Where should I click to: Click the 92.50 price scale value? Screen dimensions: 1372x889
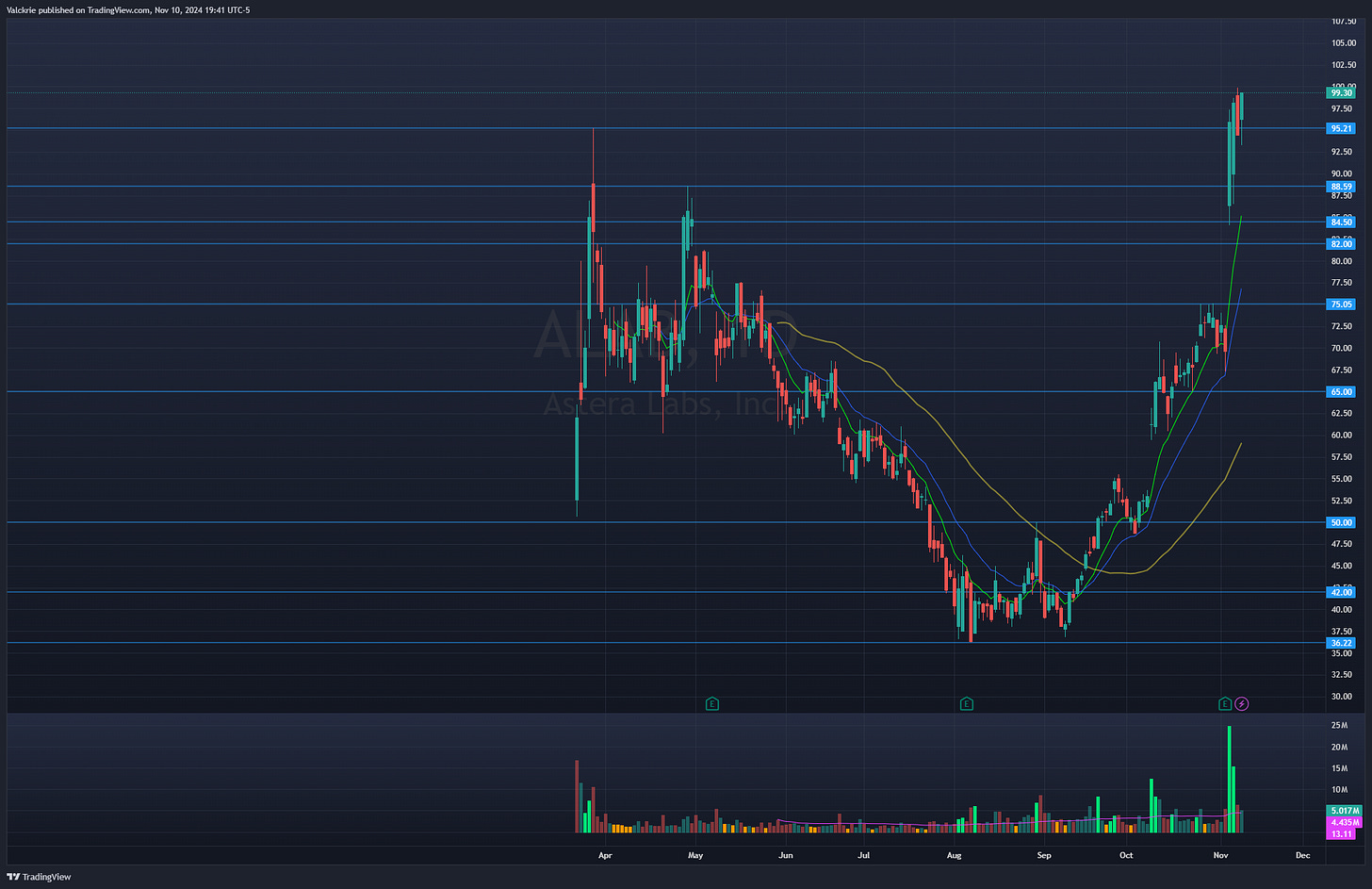[x=1341, y=152]
